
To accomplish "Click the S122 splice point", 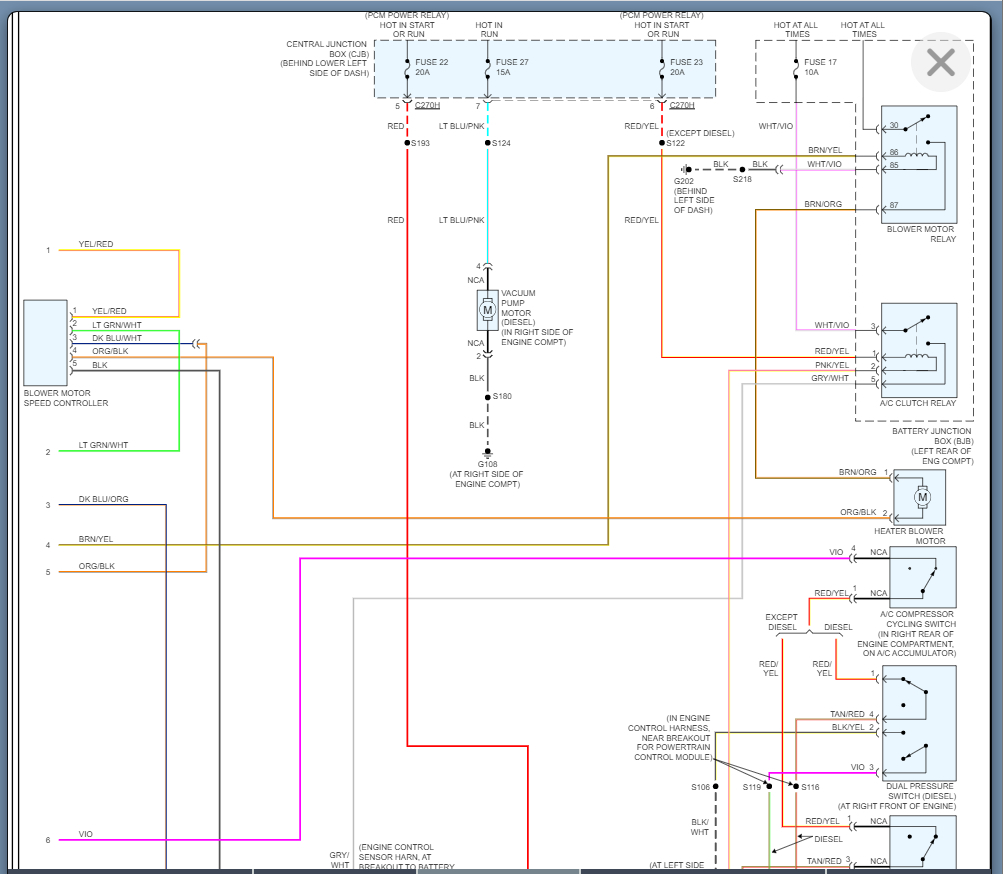I will pyautogui.click(x=662, y=144).
